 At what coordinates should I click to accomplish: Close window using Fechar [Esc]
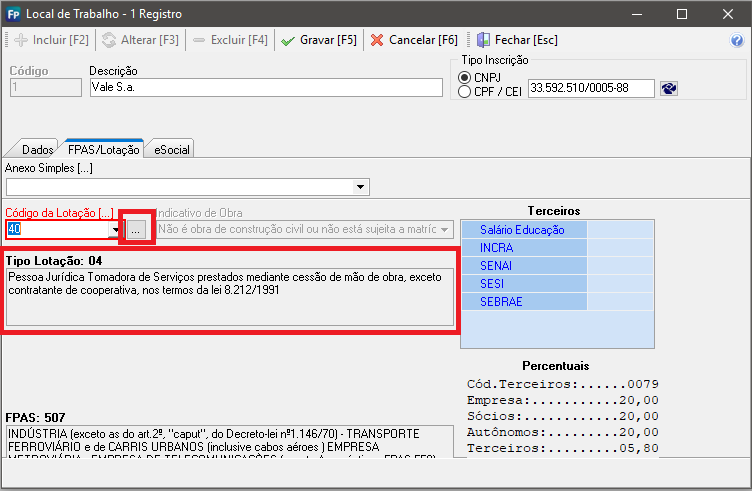[x=516, y=40]
